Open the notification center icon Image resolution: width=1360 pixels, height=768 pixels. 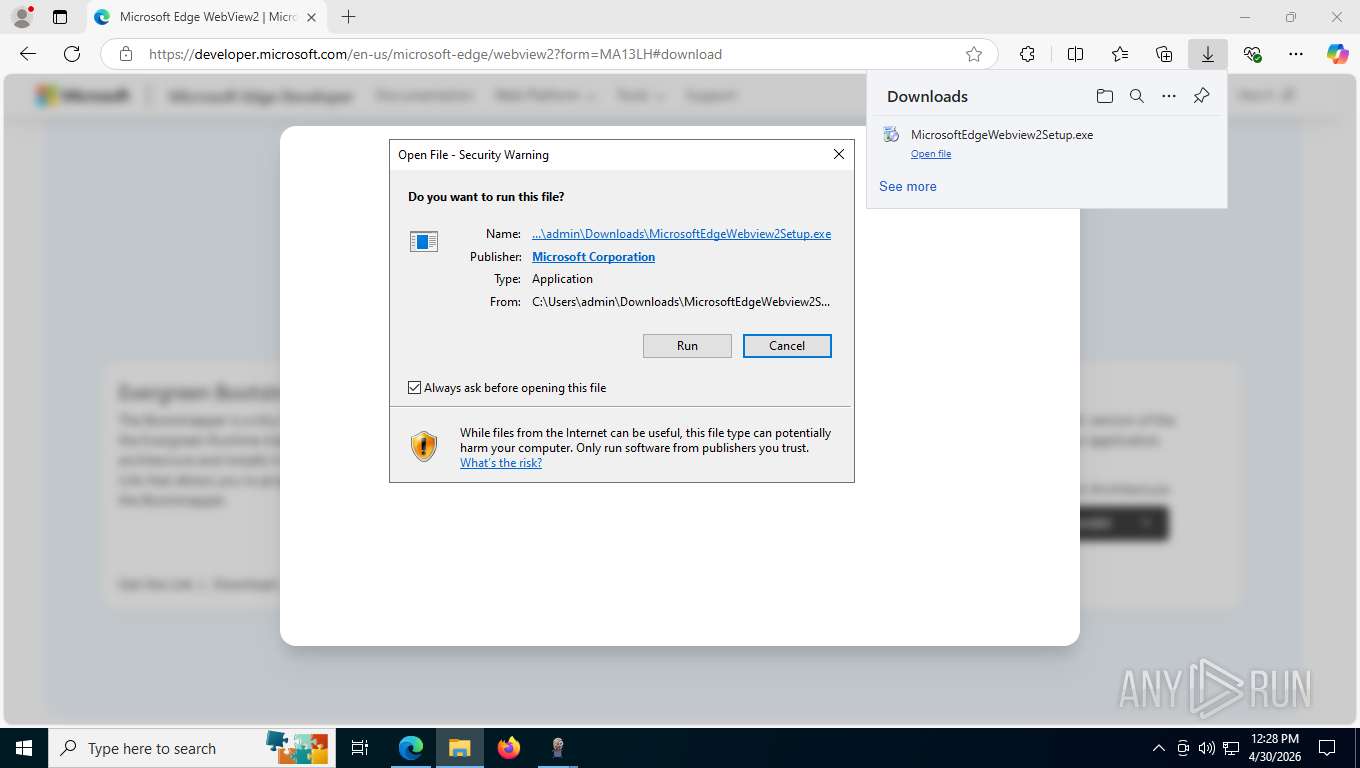tap(1327, 748)
